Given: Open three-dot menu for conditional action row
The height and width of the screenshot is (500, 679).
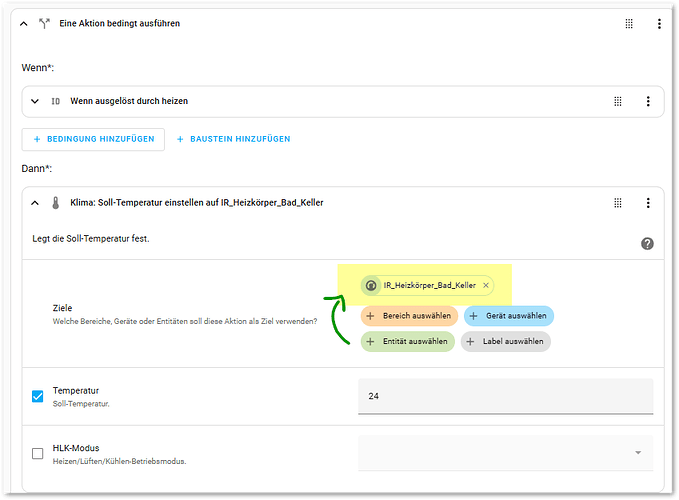Looking at the screenshot, I should pyautogui.click(x=658, y=23).
